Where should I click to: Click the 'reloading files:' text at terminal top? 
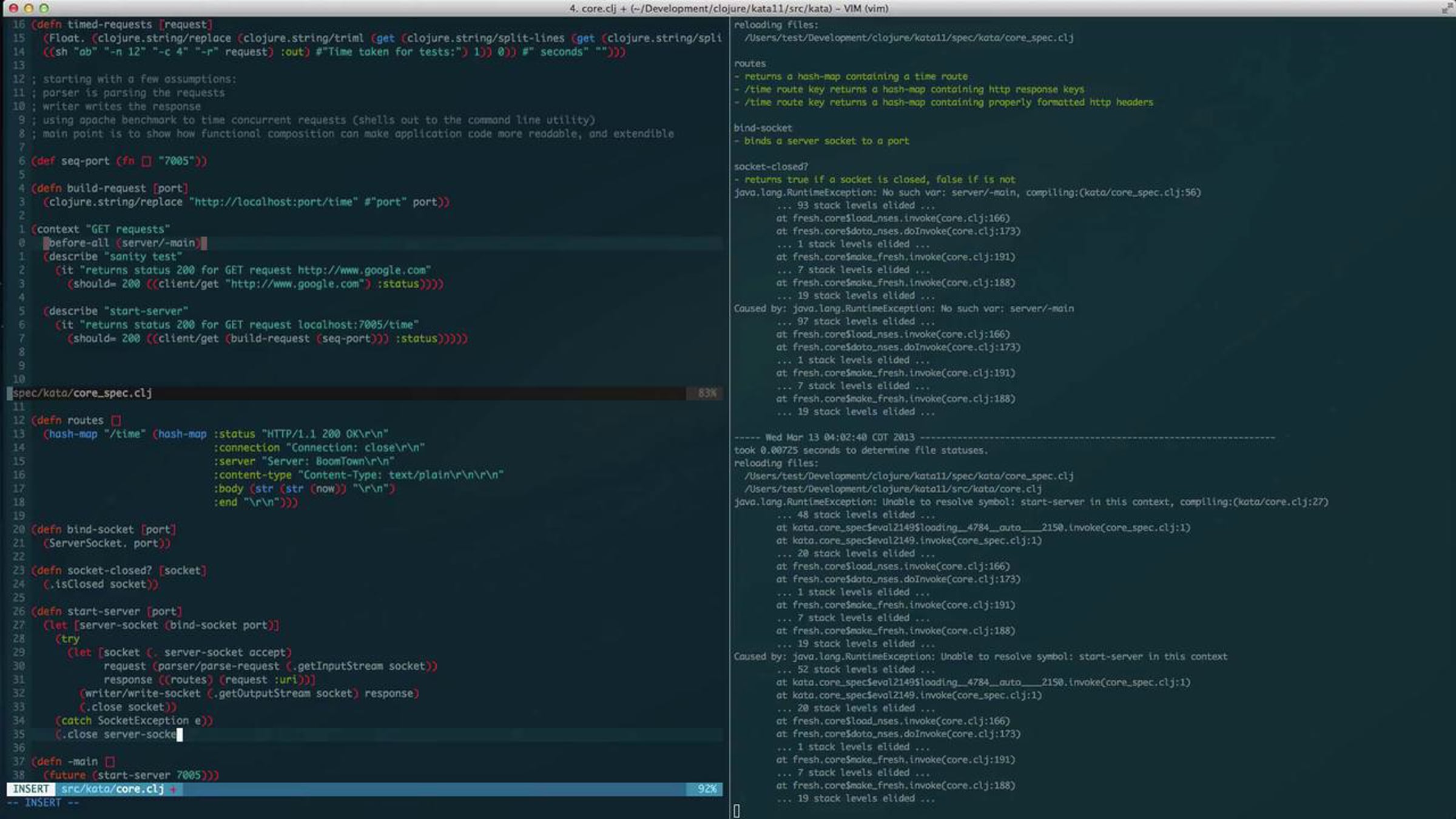(x=776, y=25)
